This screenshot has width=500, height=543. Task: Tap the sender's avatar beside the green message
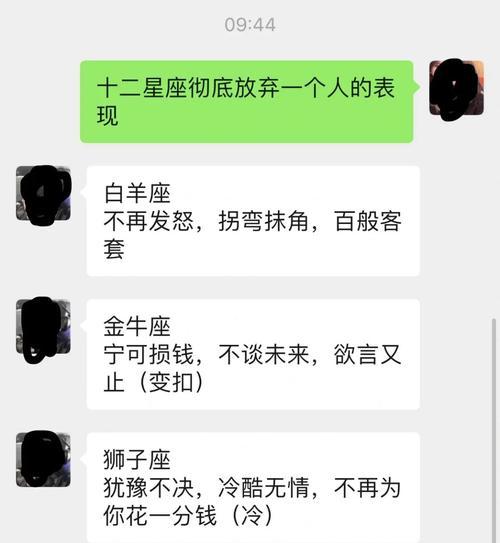pyautogui.click(x=456, y=88)
